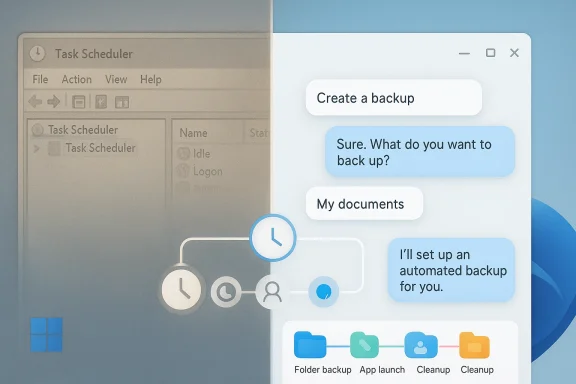Click the green App launch icon
The image size is (576, 384).
364,345
